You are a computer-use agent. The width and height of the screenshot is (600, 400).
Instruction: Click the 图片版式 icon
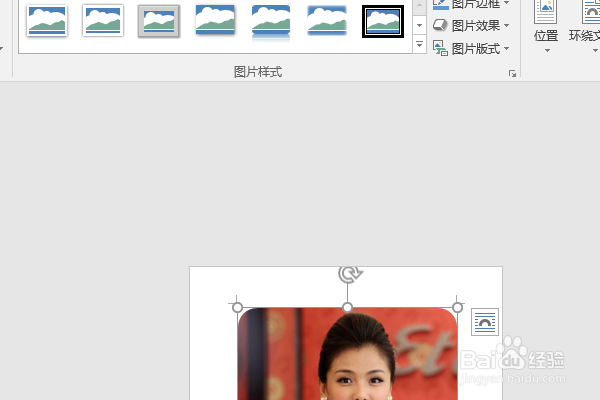[440, 49]
